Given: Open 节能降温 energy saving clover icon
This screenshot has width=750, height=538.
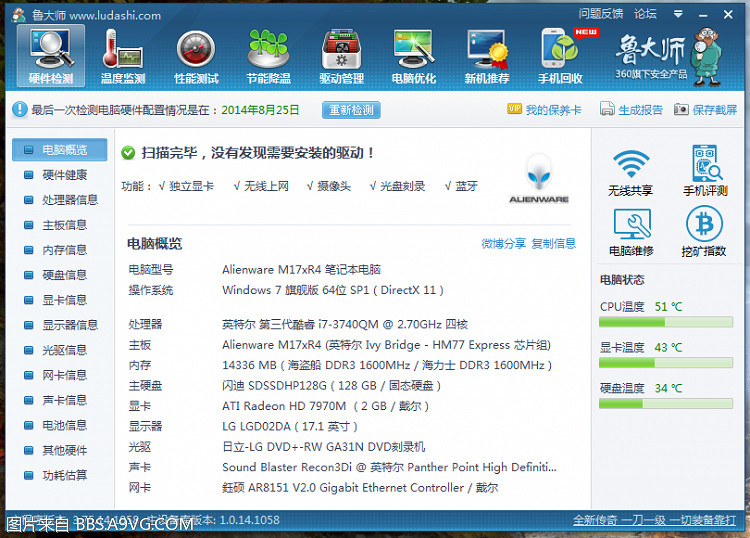Looking at the screenshot, I should 268,56.
